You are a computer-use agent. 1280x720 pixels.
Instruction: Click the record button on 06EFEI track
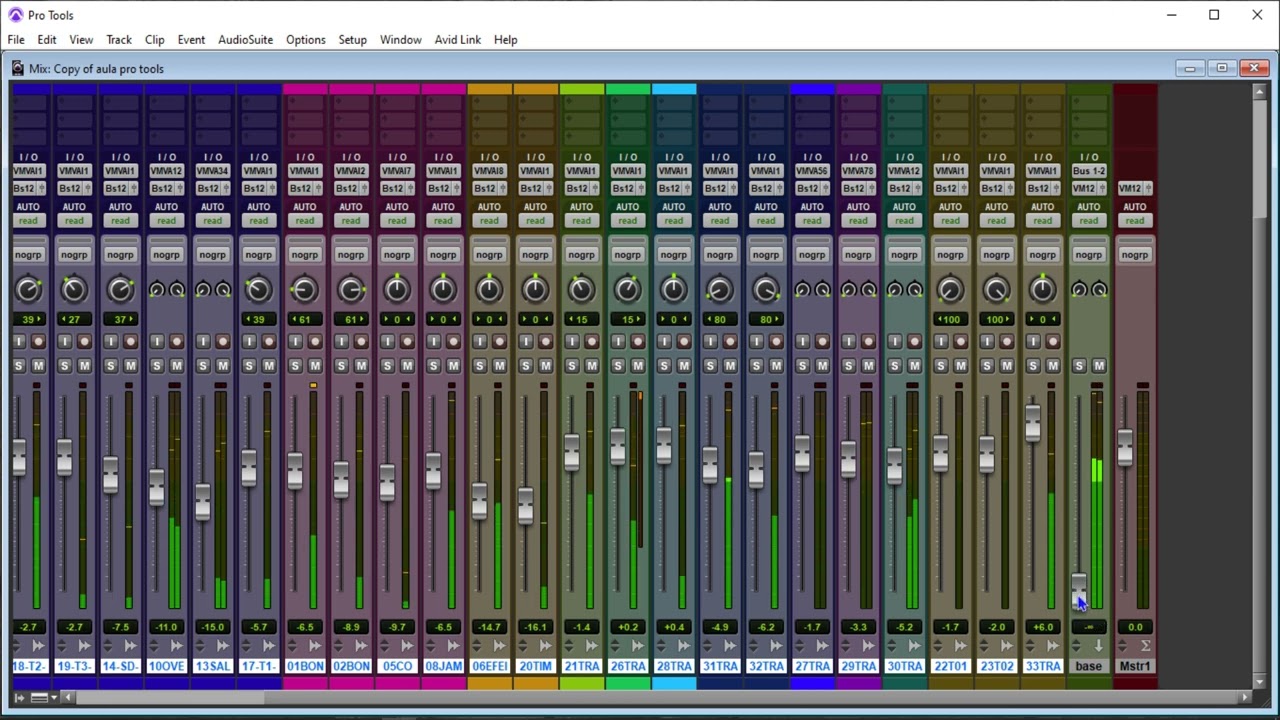click(x=499, y=342)
